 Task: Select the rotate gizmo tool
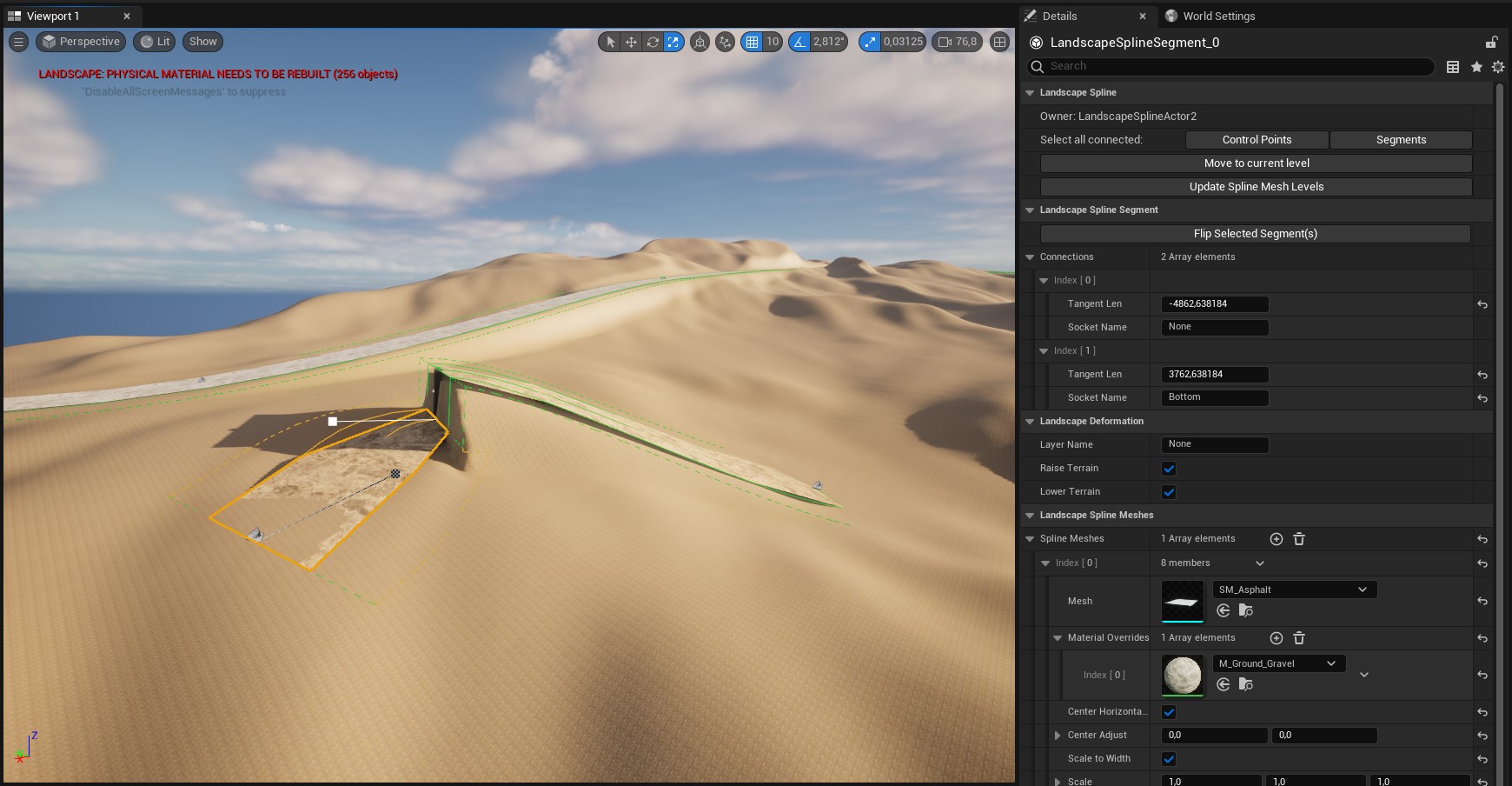pyautogui.click(x=652, y=42)
